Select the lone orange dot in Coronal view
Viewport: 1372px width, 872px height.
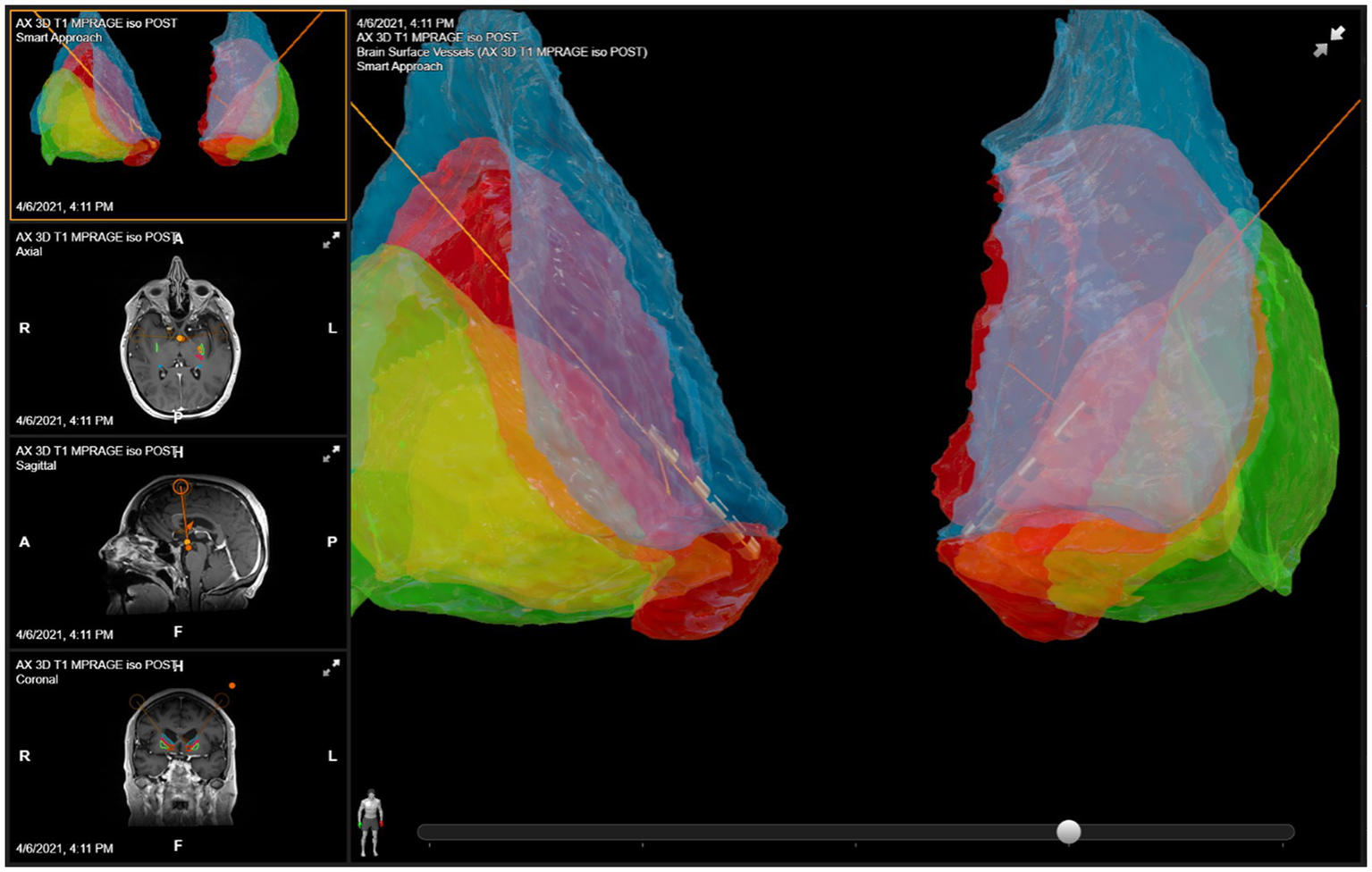coord(232,686)
